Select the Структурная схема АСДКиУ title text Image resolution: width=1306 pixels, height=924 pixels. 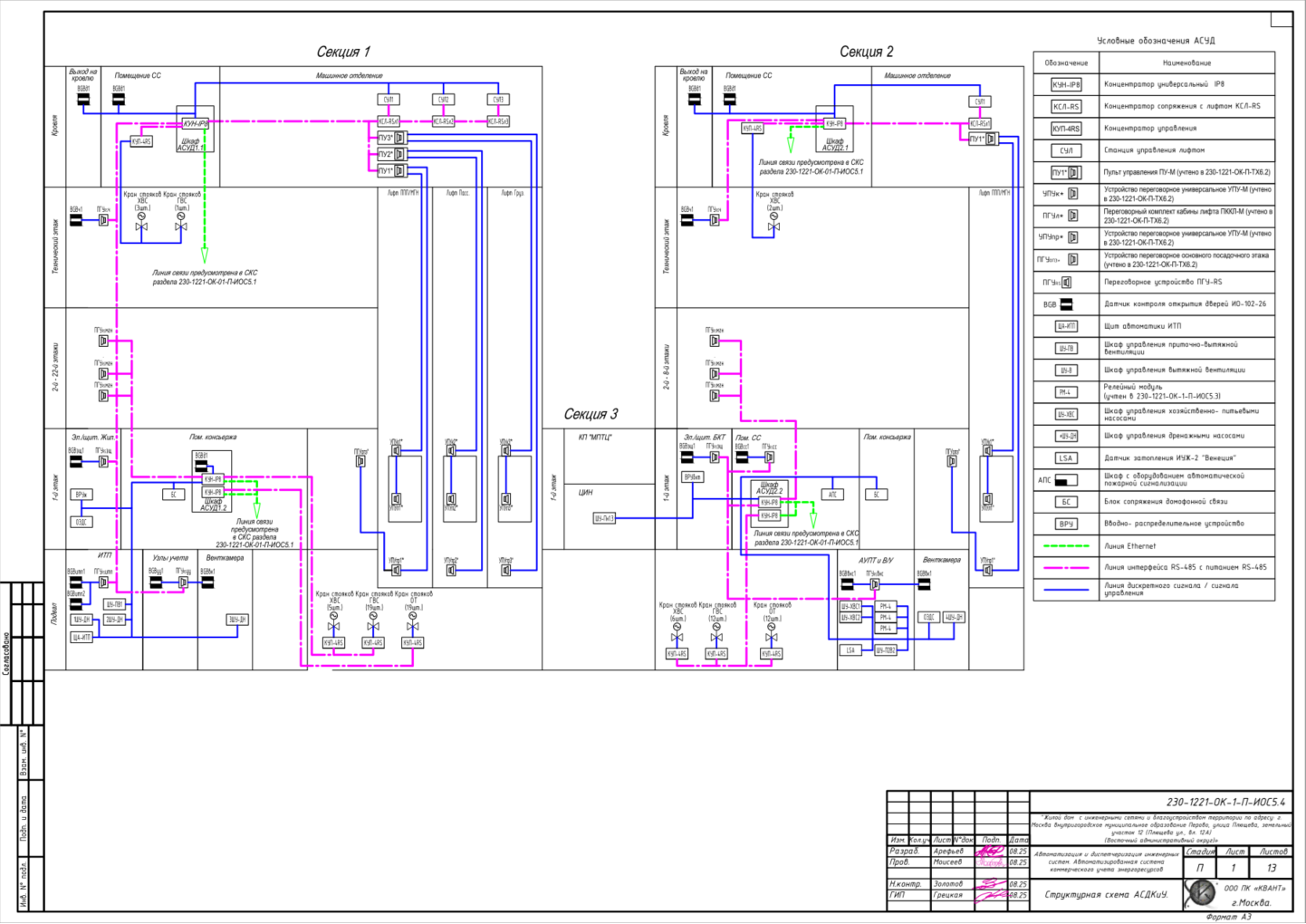[x=1106, y=895]
